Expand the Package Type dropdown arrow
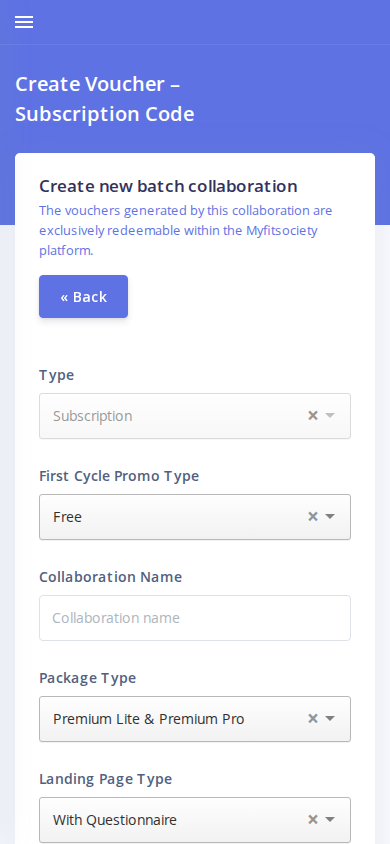Viewport: 390px width, 844px height. (330, 719)
